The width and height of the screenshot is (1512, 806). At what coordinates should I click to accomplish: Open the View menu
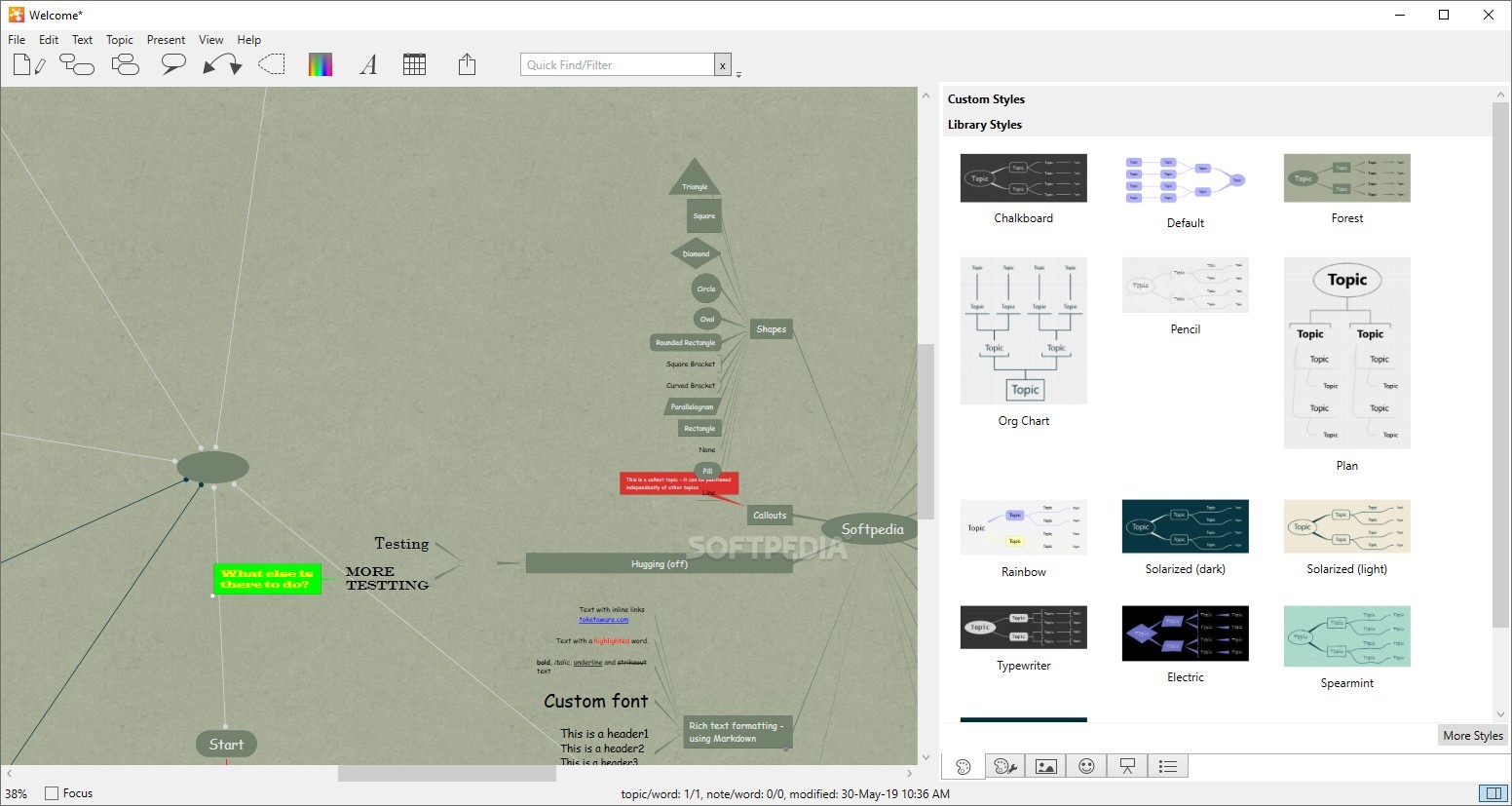click(x=211, y=40)
